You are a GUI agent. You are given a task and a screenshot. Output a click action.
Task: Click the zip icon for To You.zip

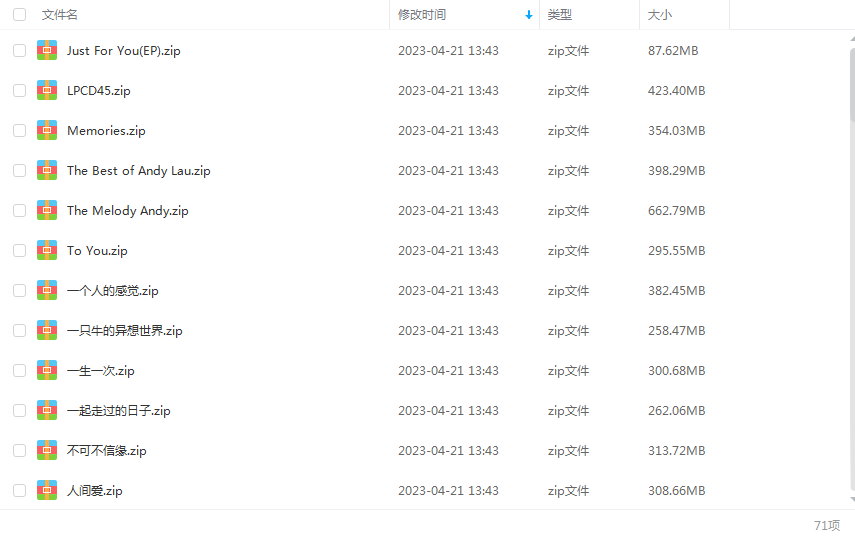47,250
